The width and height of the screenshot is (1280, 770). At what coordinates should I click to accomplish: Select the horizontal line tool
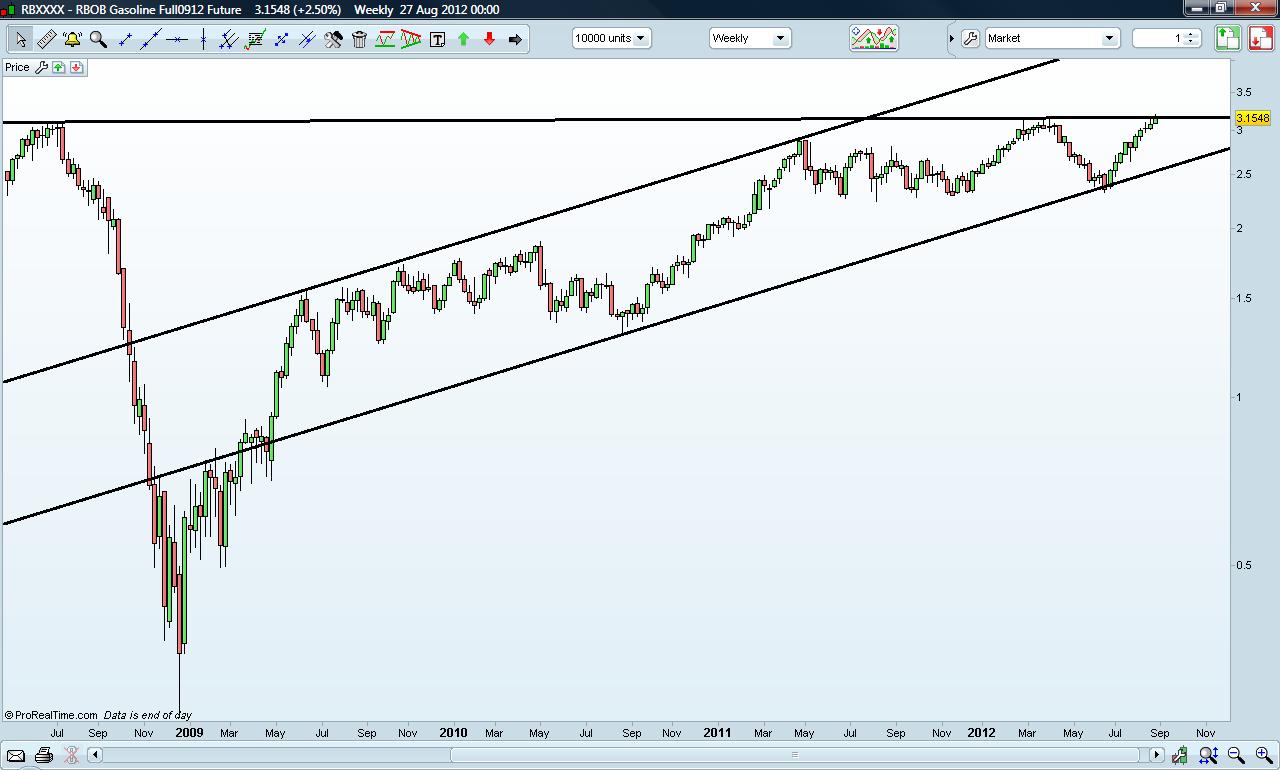click(177, 39)
